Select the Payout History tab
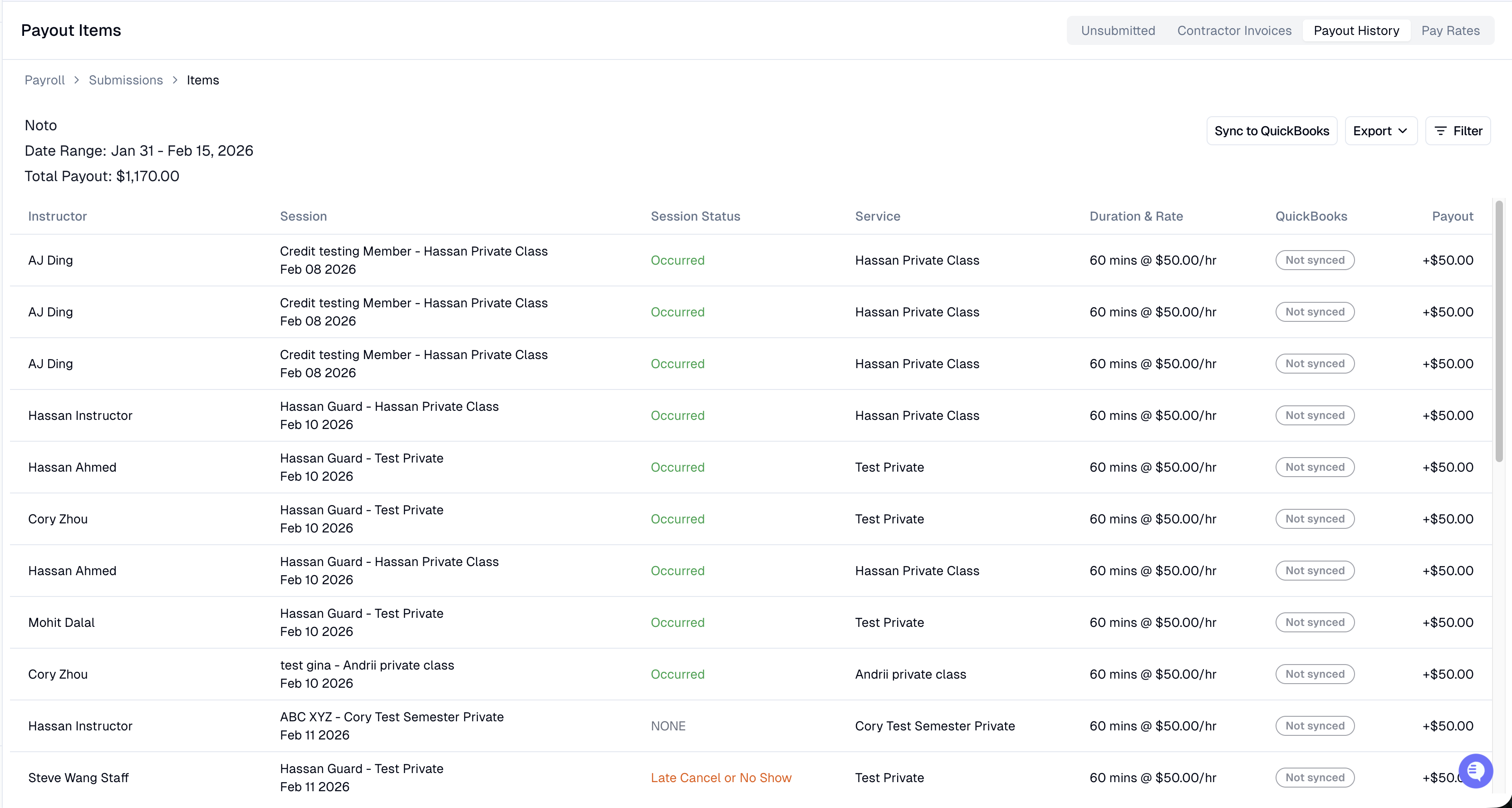 pos(1356,30)
